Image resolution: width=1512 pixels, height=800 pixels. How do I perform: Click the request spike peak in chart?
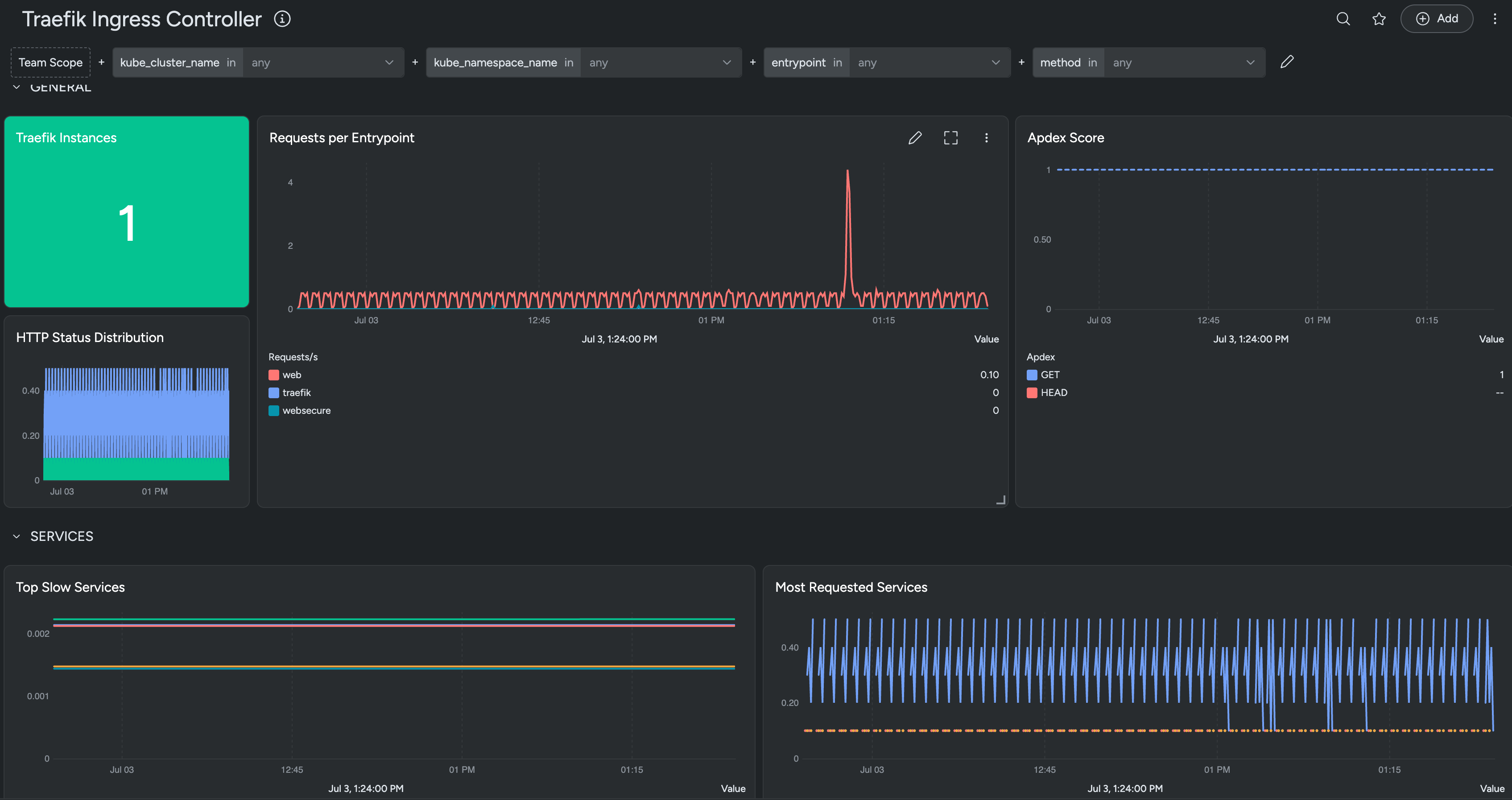pyautogui.click(x=847, y=171)
